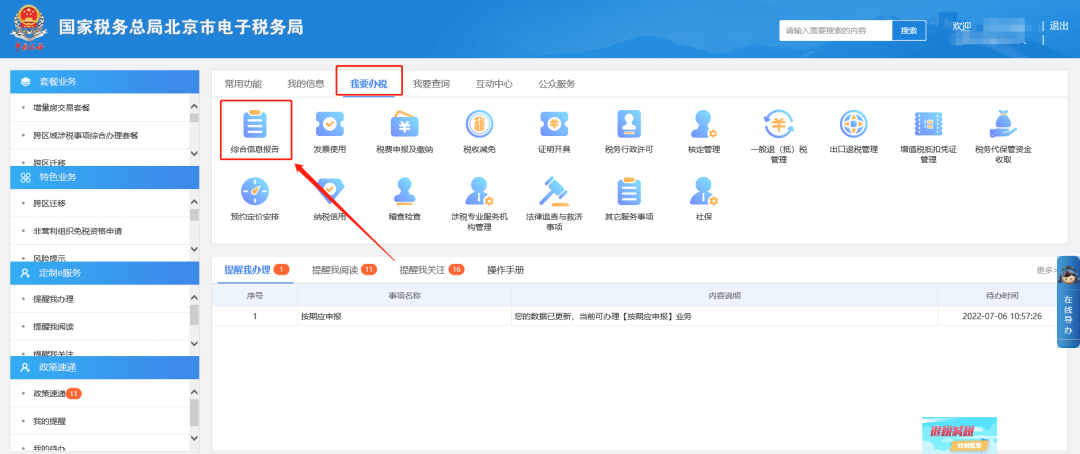
Task: Open the 综合信息报告 icon
Action: (255, 125)
